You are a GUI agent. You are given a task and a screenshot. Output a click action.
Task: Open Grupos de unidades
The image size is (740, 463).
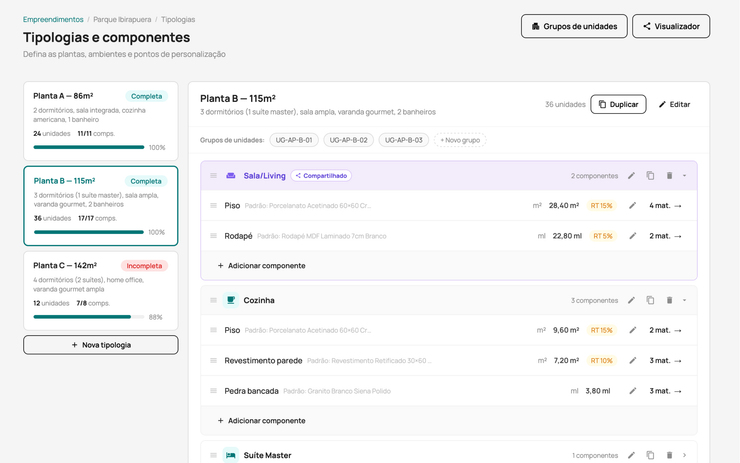[574, 26]
